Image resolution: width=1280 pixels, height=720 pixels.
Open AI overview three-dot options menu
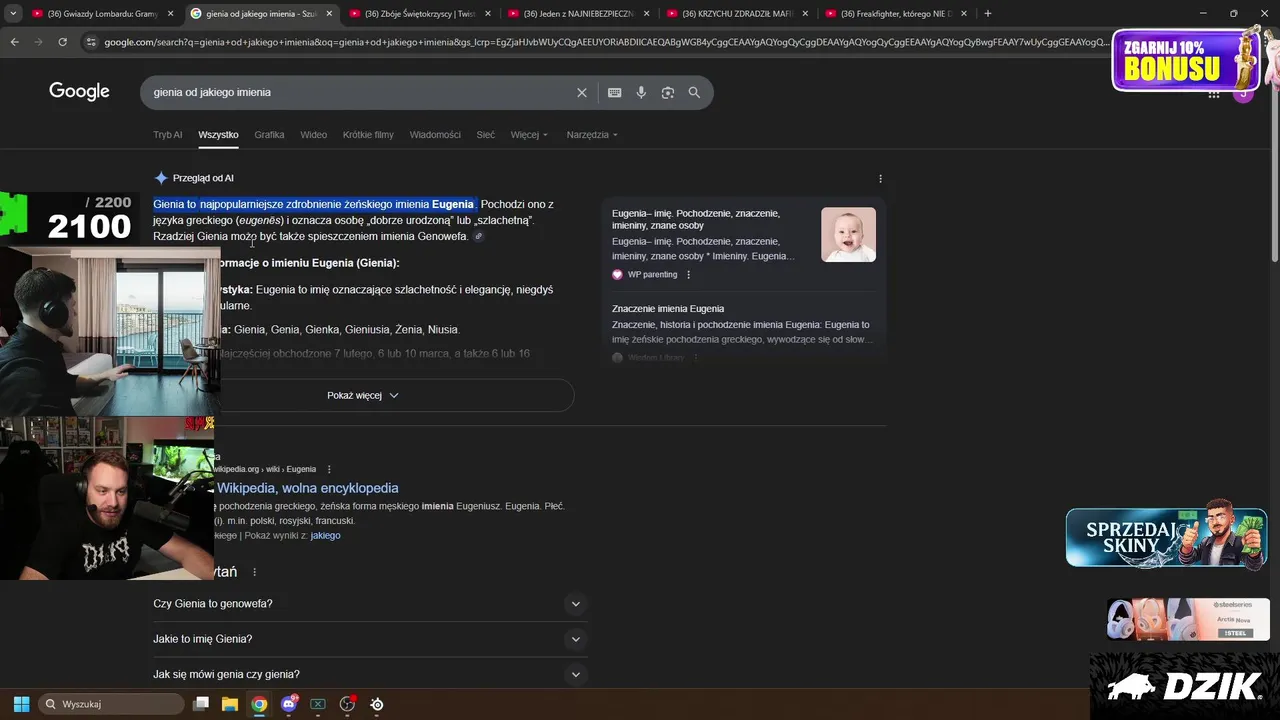pyautogui.click(x=880, y=178)
